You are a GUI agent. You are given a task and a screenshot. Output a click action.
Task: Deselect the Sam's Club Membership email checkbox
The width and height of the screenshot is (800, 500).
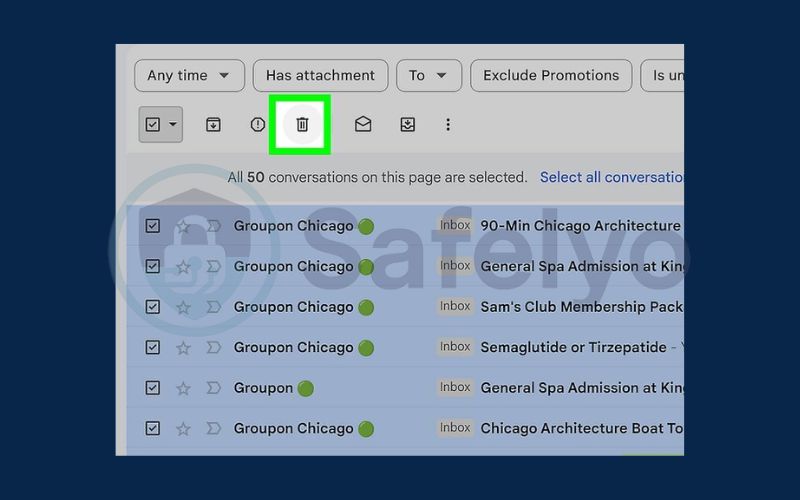point(152,307)
